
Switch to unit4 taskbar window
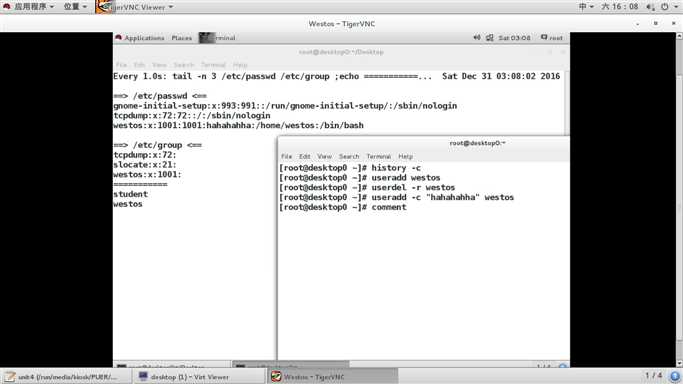66,377
